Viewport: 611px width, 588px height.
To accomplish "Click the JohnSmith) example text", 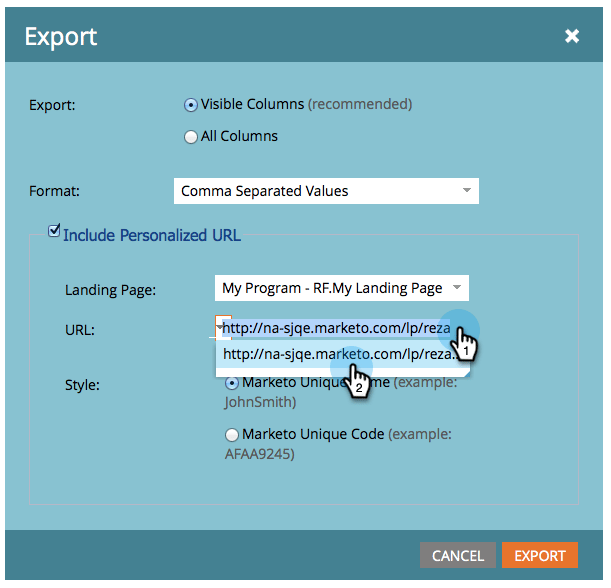I will click(x=260, y=402).
